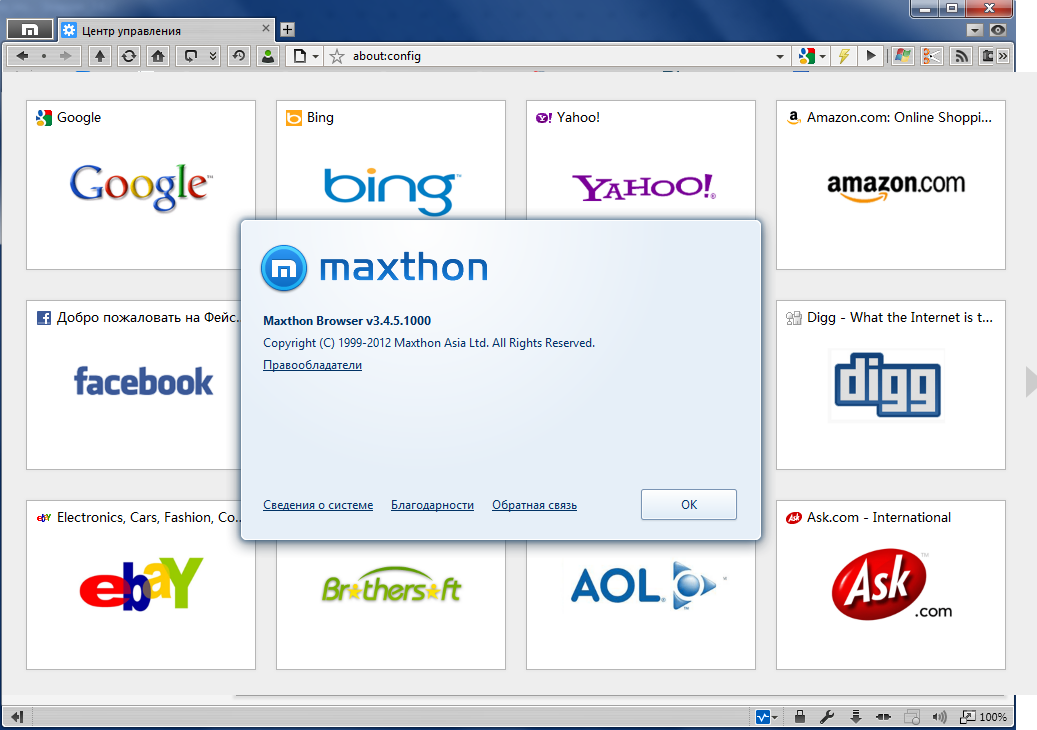This screenshot has height=730, width=1037.
Task: Click the wrench tools icon in status bar
Action: [x=827, y=717]
